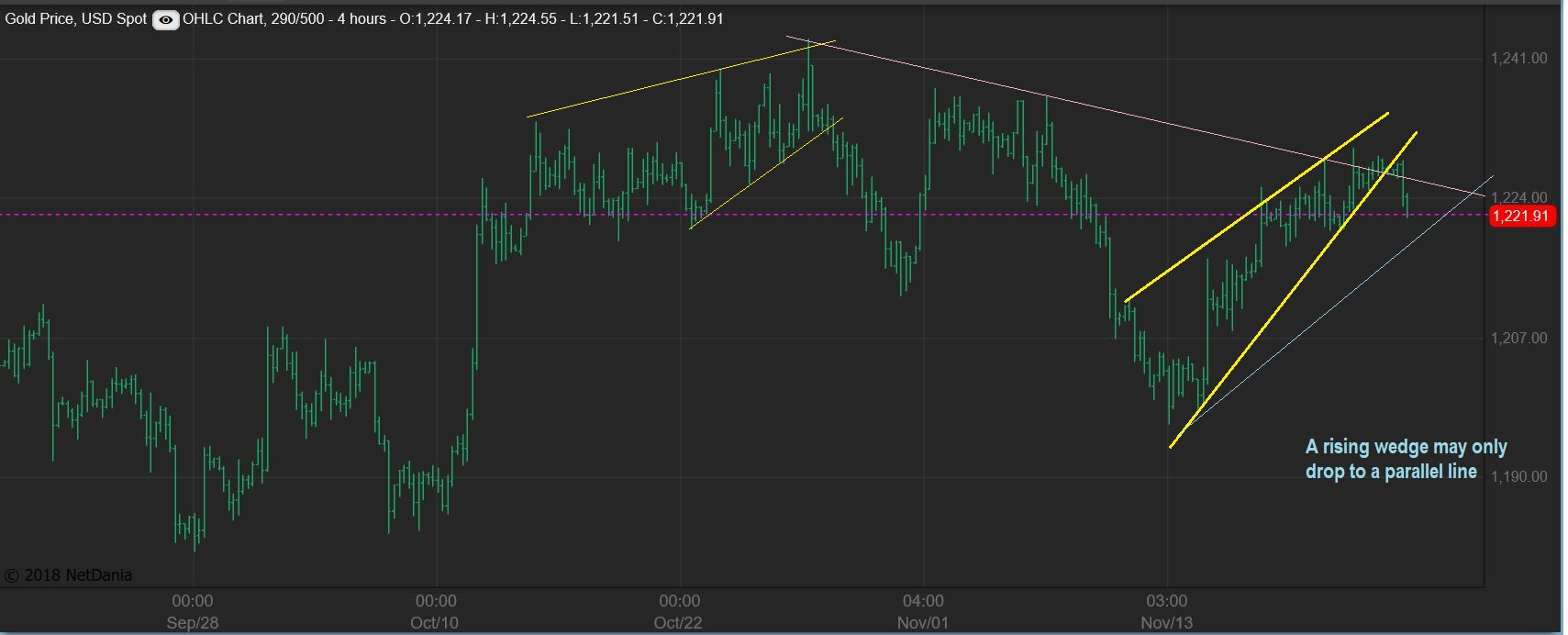
Task: Click the 1,224.00 price axis label
Action: (1518, 197)
